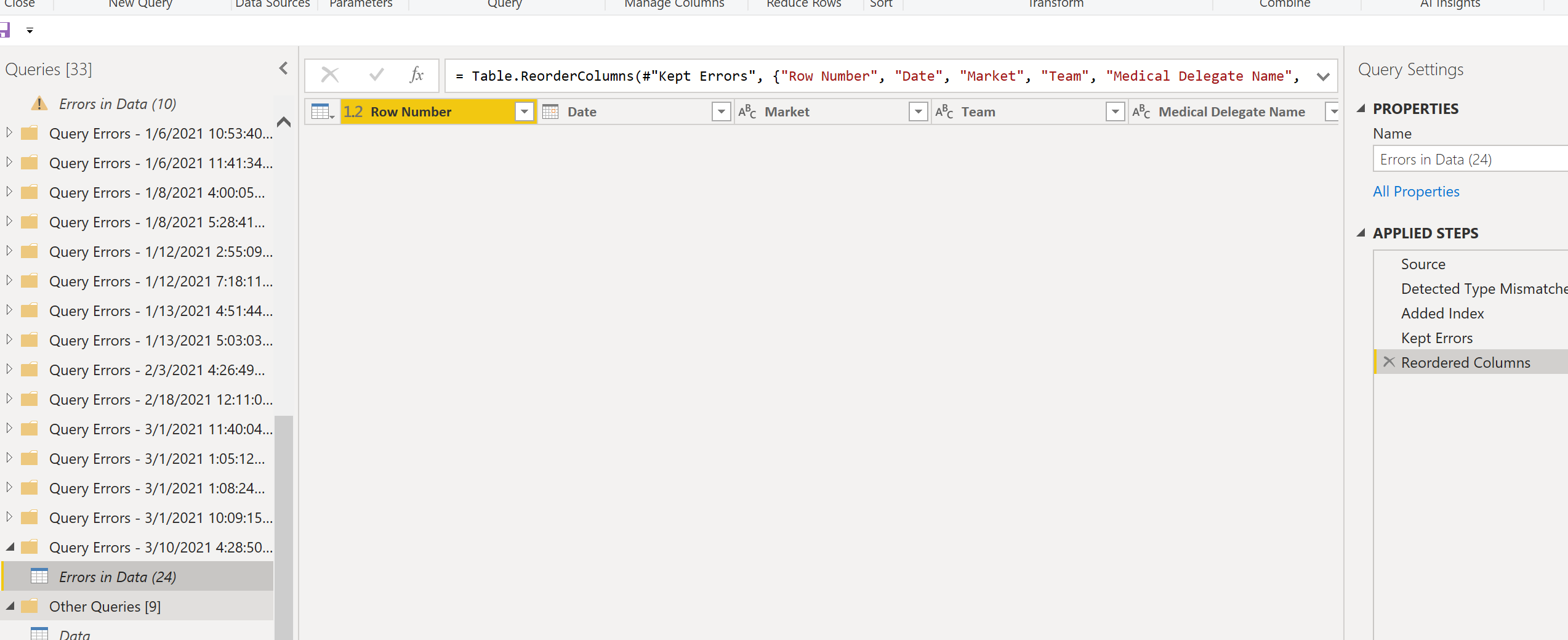Screen dimensions: 1568x640
Task: Click the Query Errors 1/13/2021 5:03:03 folder icon
Action: pos(29,340)
